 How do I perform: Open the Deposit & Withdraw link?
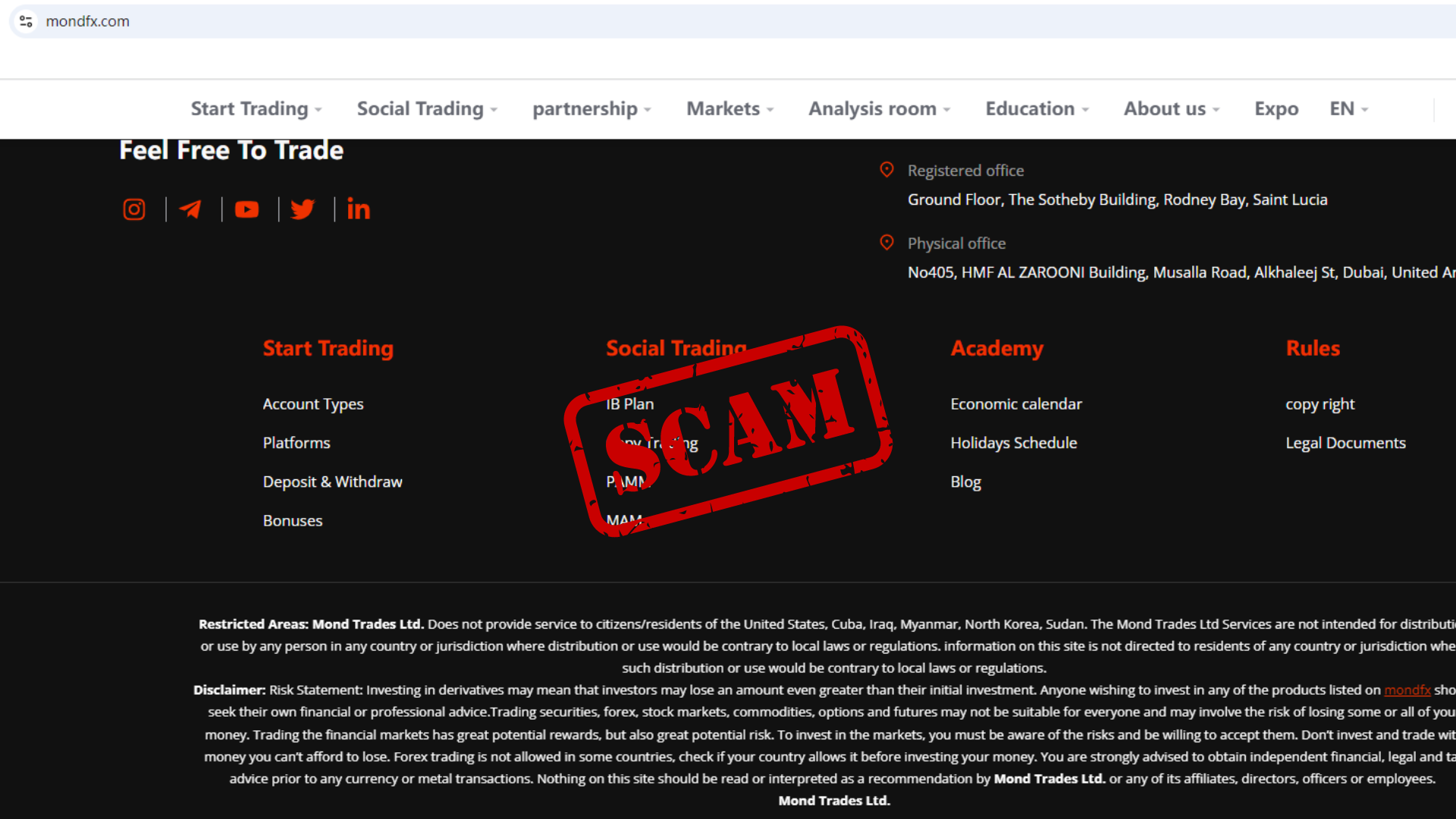(332, 482)
